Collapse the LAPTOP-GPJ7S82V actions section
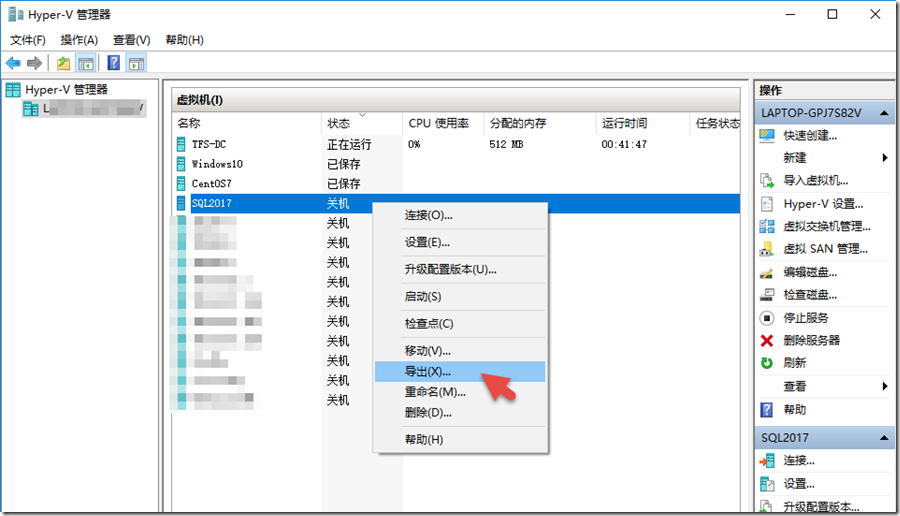 point(884,113)
